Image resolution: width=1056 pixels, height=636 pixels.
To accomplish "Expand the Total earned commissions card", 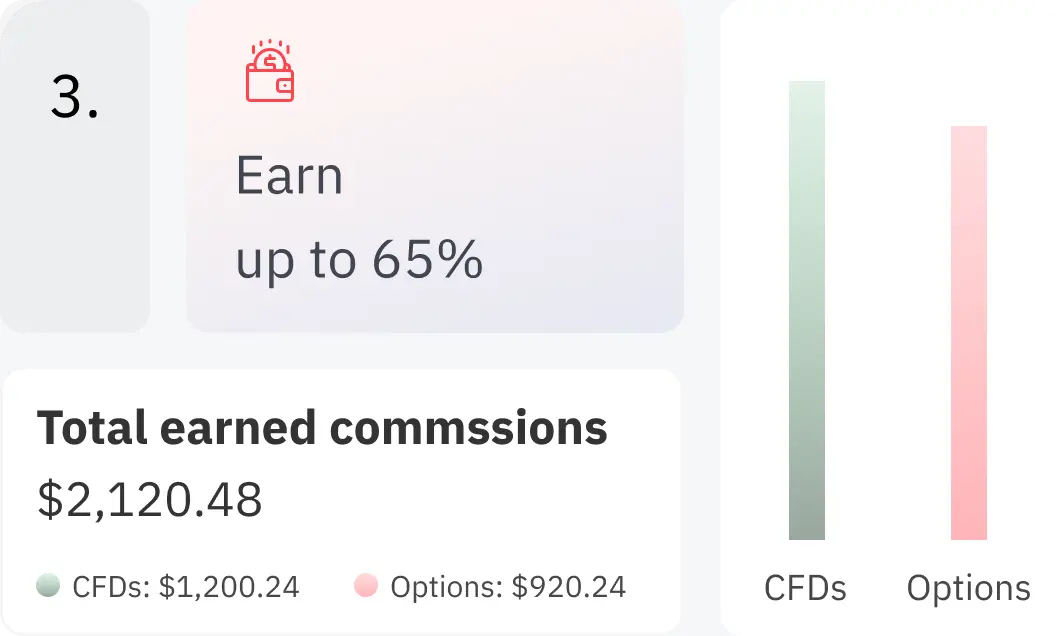I will click(x=341, y=500).
